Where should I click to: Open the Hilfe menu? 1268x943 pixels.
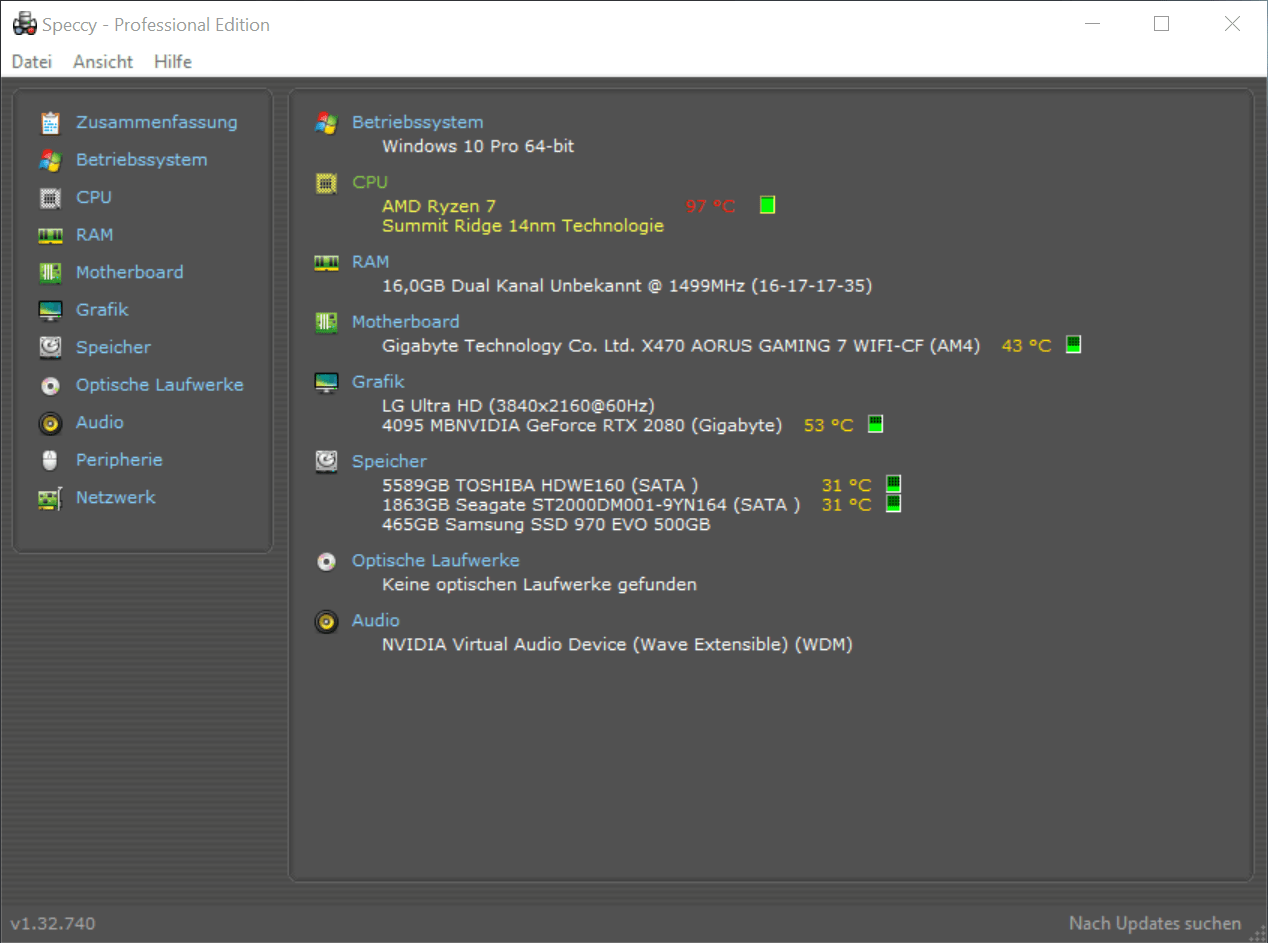(x=173, y=61)
